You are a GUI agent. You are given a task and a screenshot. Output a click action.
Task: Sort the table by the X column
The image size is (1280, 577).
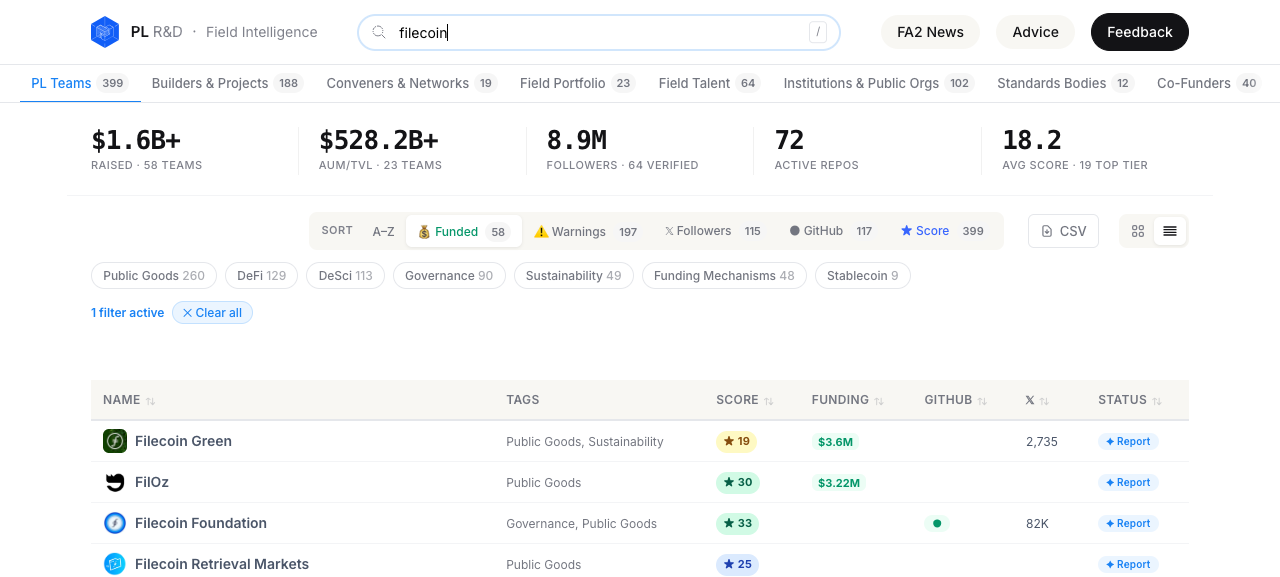click(1037, 400)
